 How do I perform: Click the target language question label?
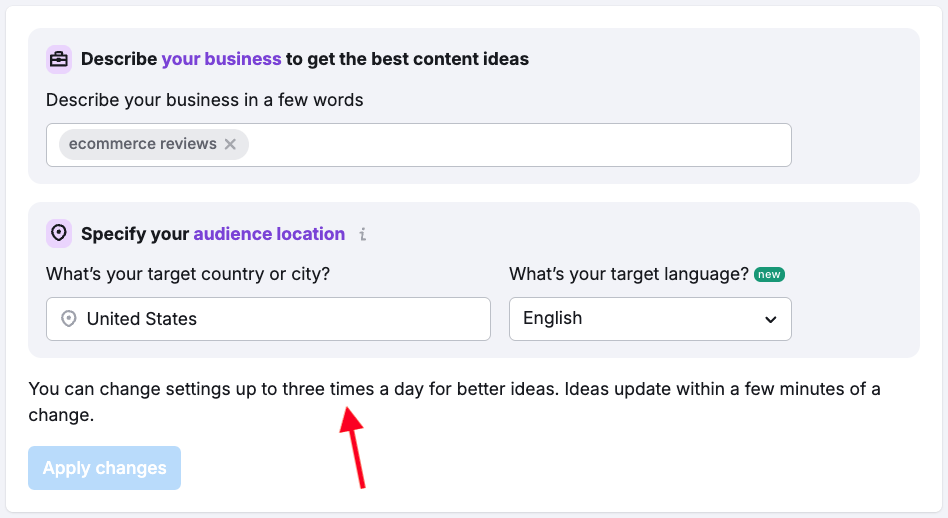[629, 274]
